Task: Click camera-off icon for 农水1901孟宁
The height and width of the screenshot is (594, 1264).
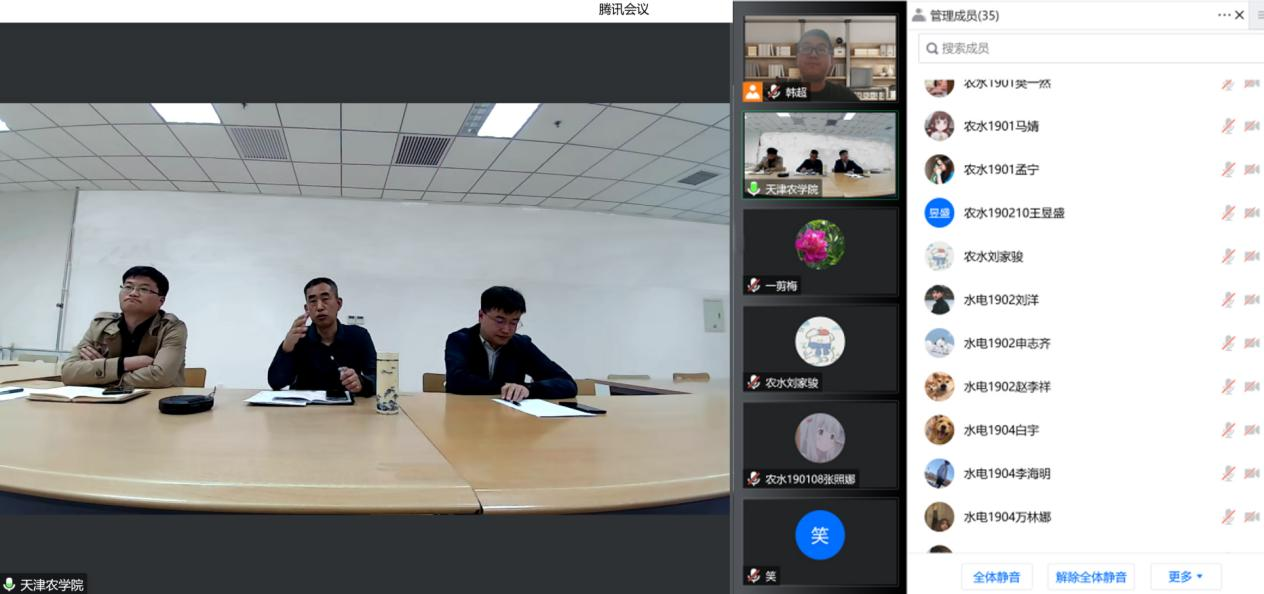Action: pos(1251,170)
